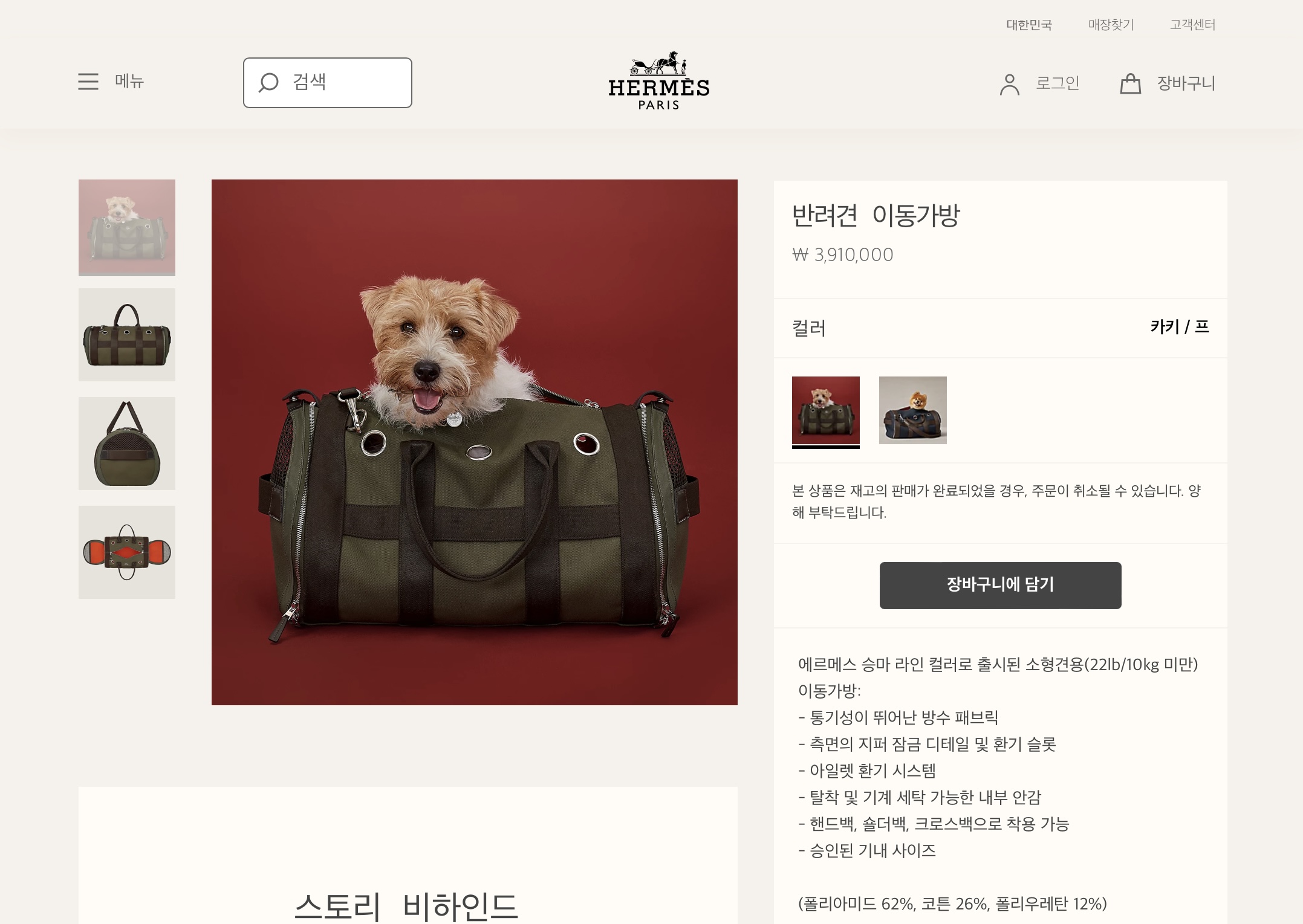Screen dimensions: 1303x924
Task: Click the 메뉴 menu label
Action: click(x=129, y=81)
